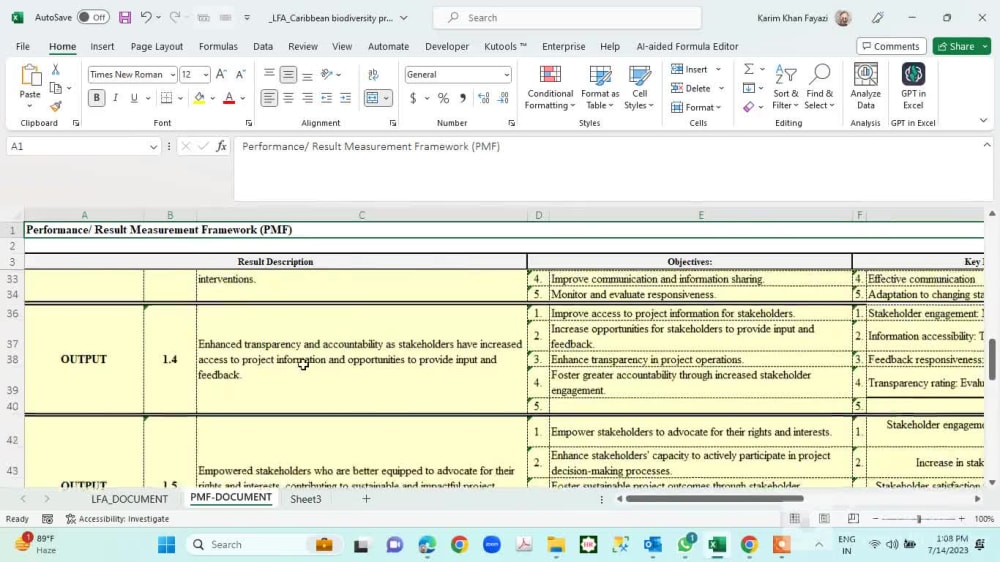Toggle Italic formatting button
The height and width of the screenshot is (562, 1000).
point(115,98)
